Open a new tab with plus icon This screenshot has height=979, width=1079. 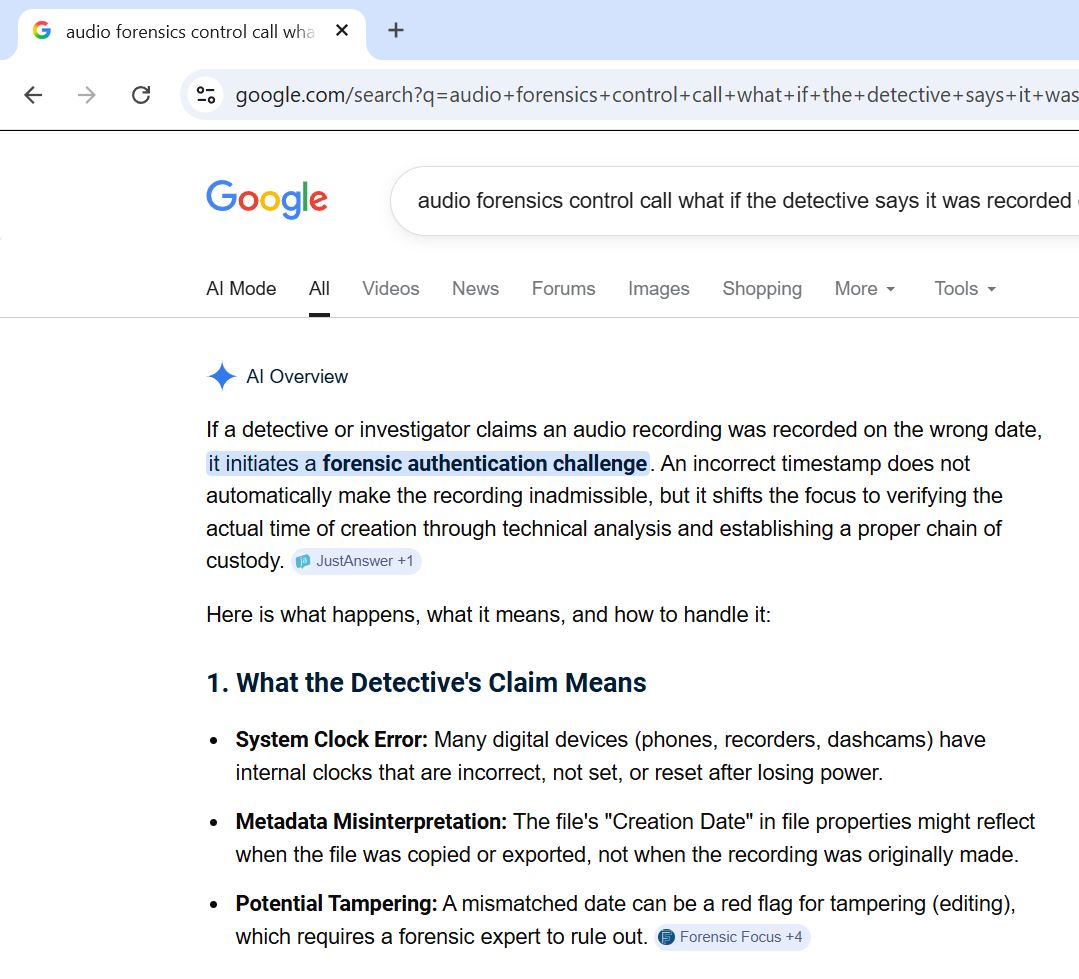tap(396, 30)
